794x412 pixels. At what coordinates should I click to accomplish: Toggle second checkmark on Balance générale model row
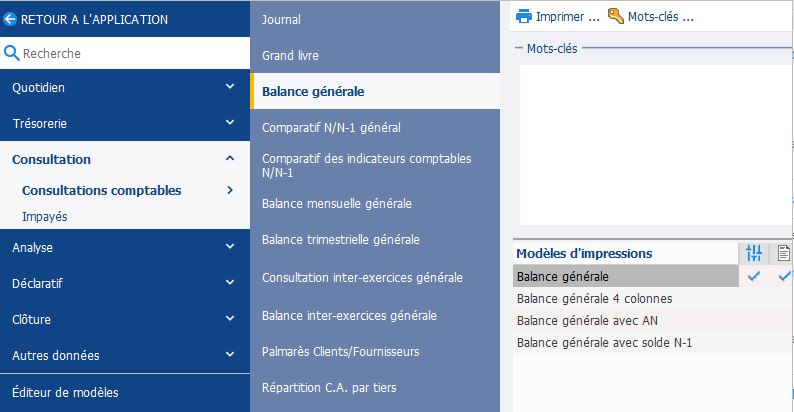pos(784,276)
